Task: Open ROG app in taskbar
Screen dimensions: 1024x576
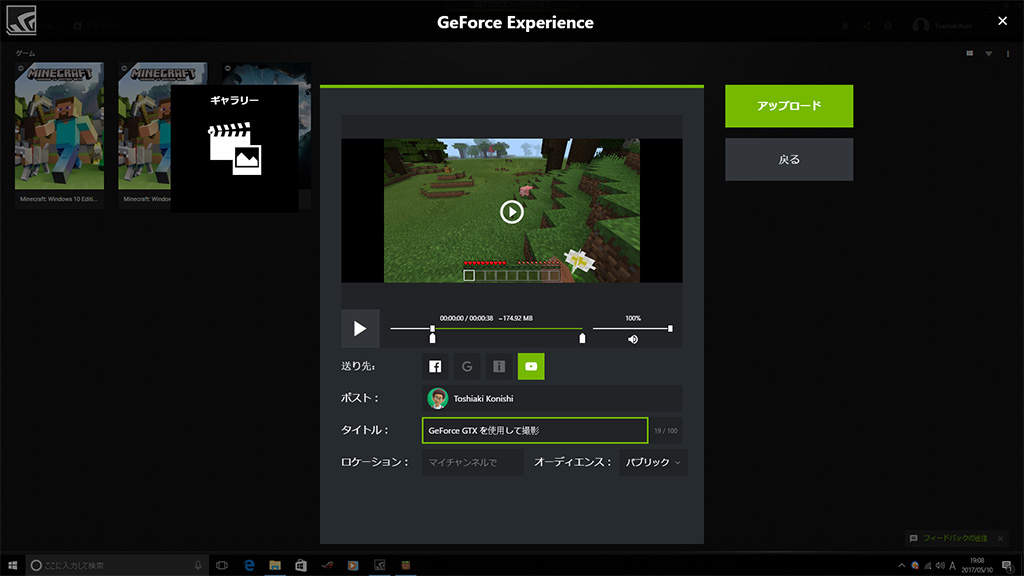Action: coord(327,565)
